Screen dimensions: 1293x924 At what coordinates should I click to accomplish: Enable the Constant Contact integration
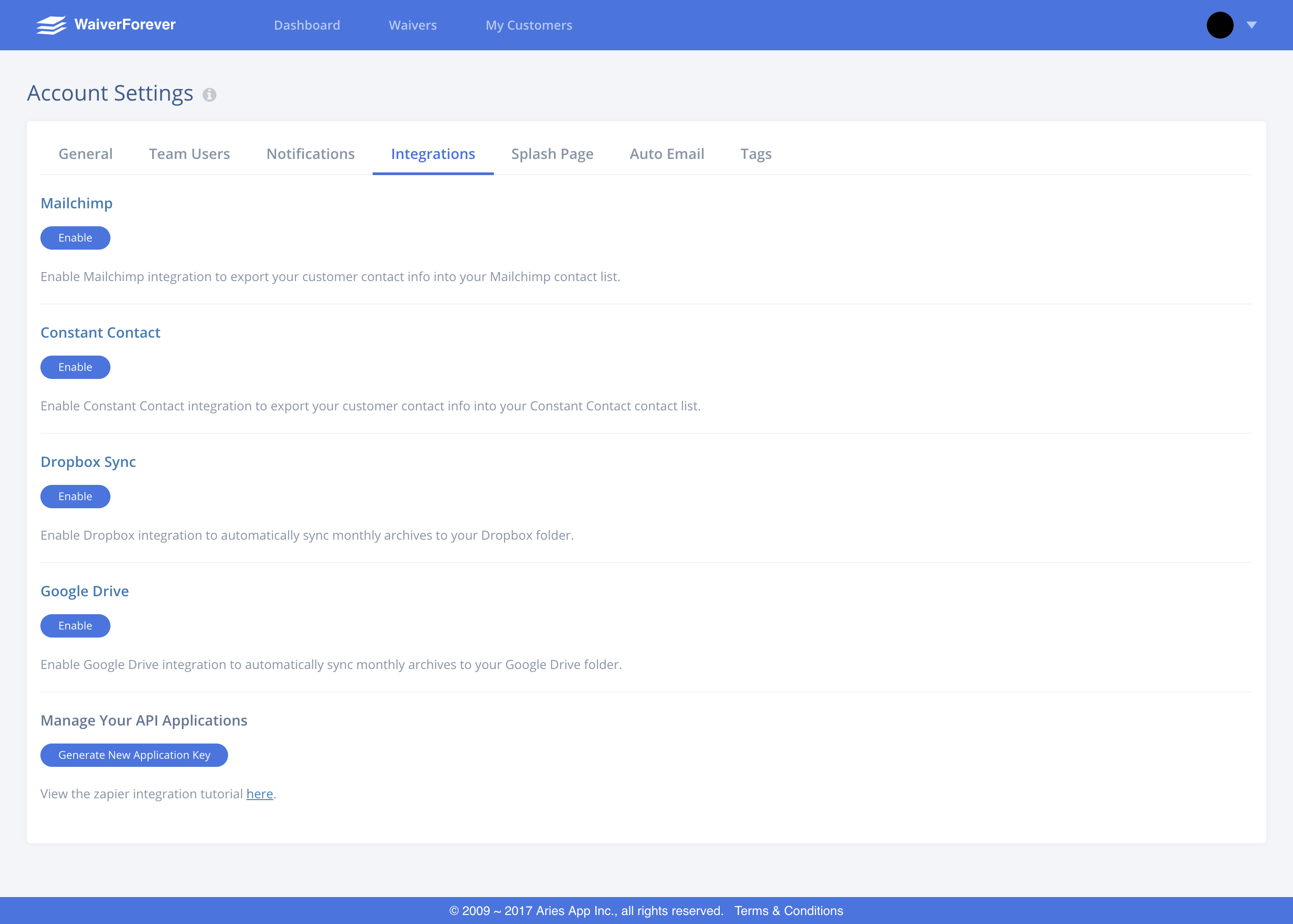75,367
